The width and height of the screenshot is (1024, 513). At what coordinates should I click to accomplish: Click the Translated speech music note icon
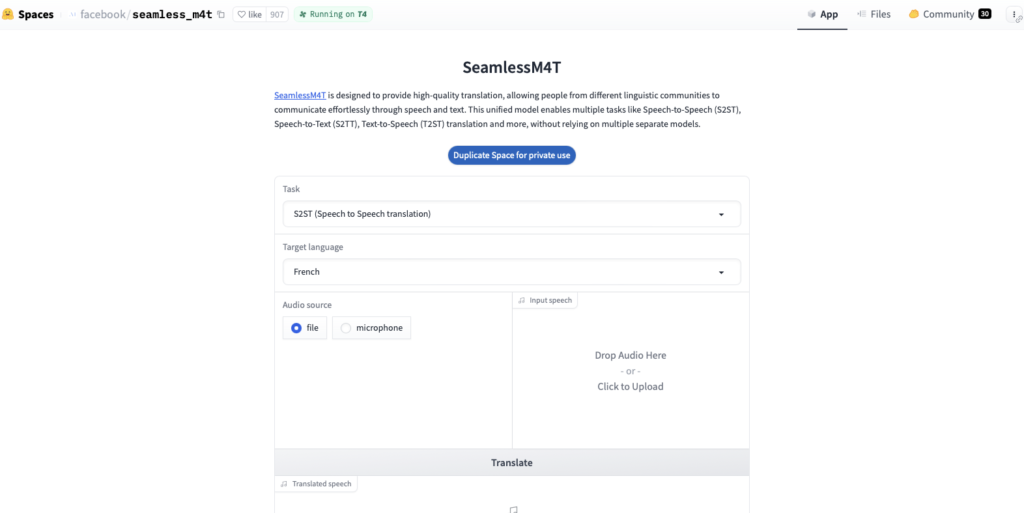coord(283,484)
